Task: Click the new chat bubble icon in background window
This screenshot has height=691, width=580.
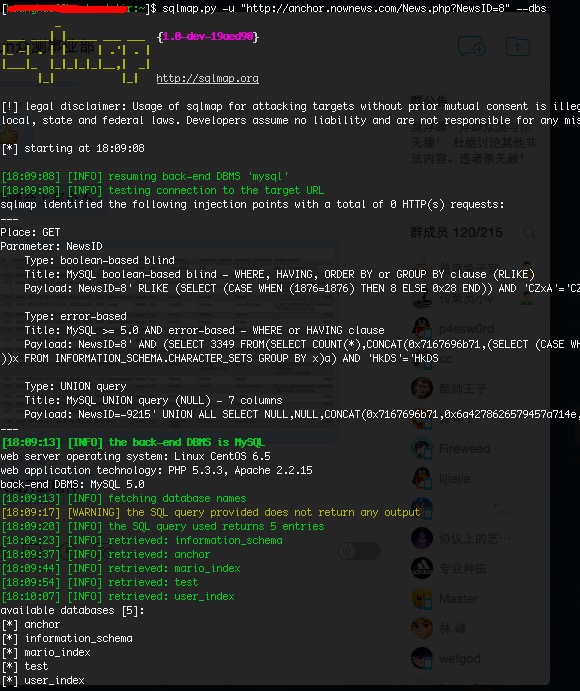Action: pos(472,46)
